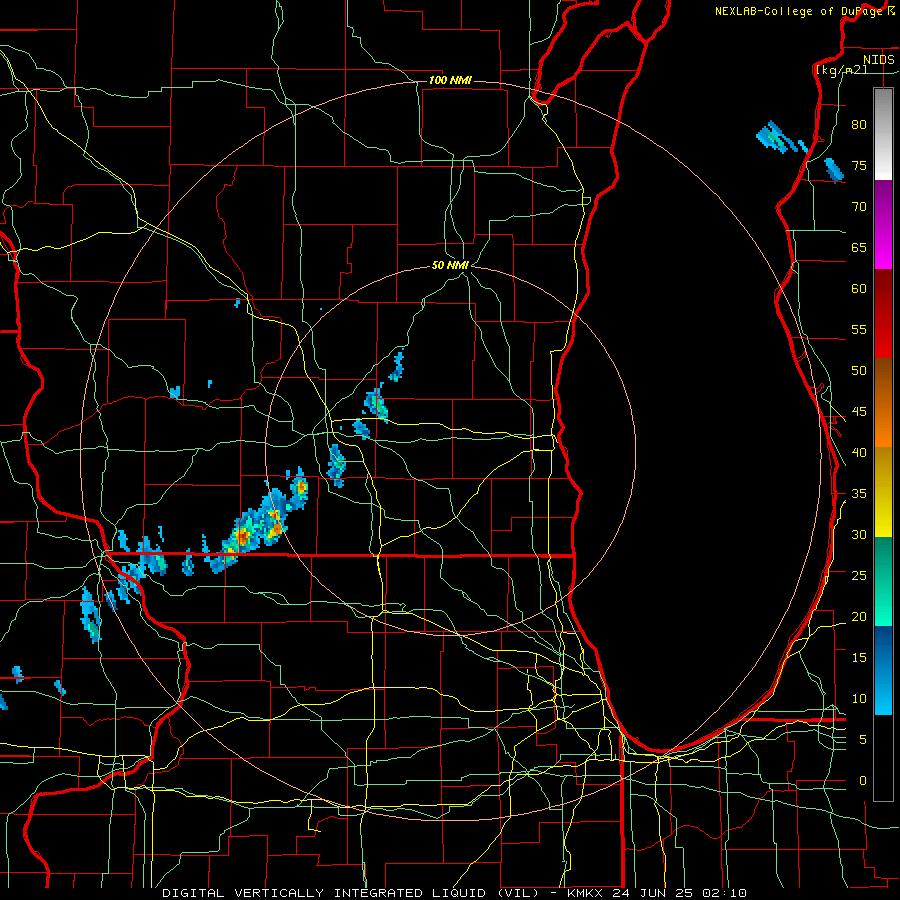
Task: Click legend scale value 55
Action: 859,329
